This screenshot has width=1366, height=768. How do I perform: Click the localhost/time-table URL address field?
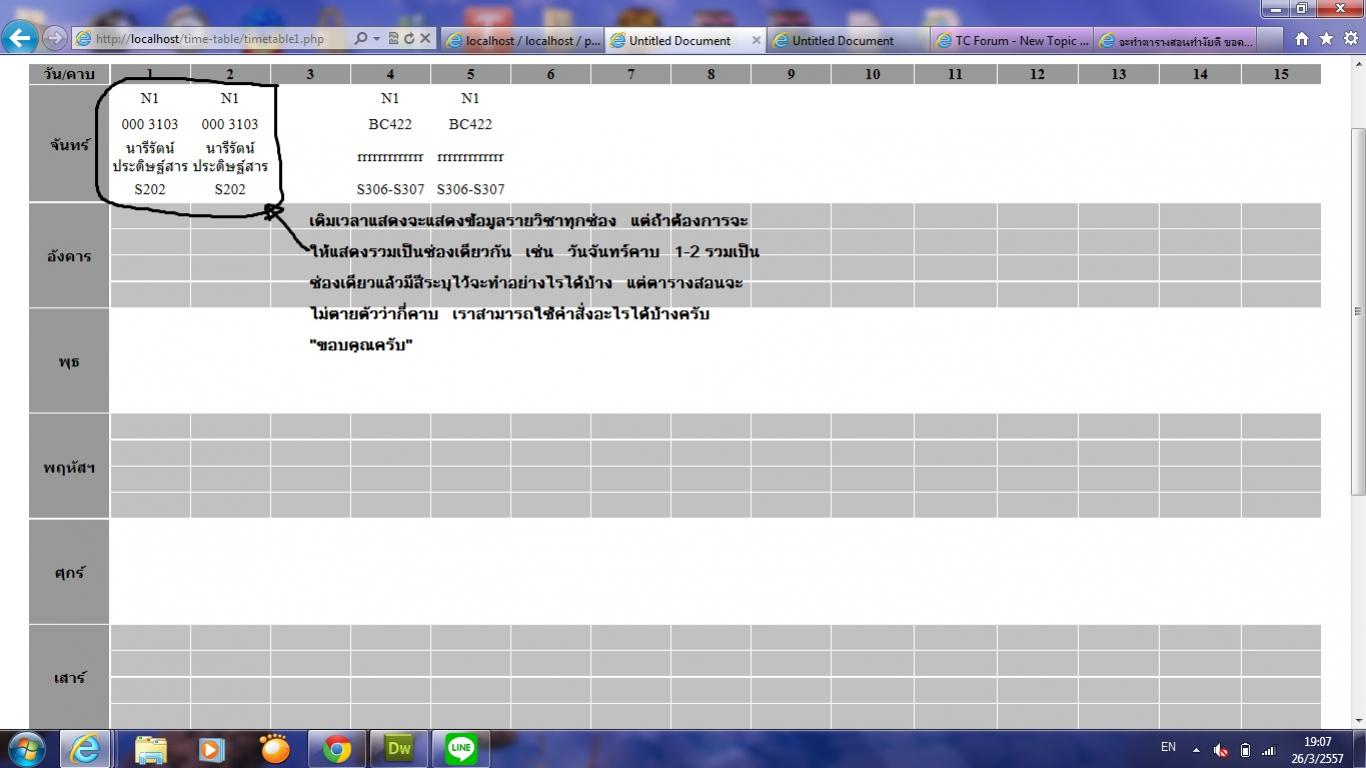pos(212,39)
